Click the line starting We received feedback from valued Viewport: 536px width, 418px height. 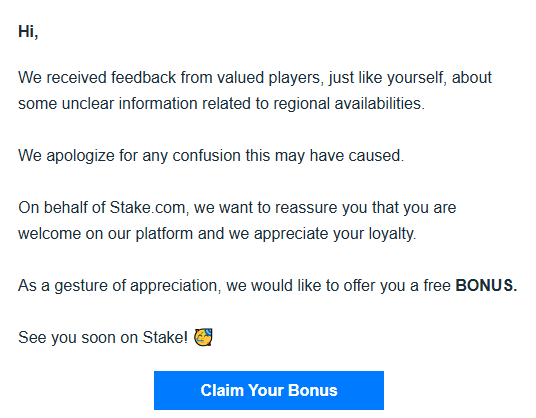[x=255, y=78]
